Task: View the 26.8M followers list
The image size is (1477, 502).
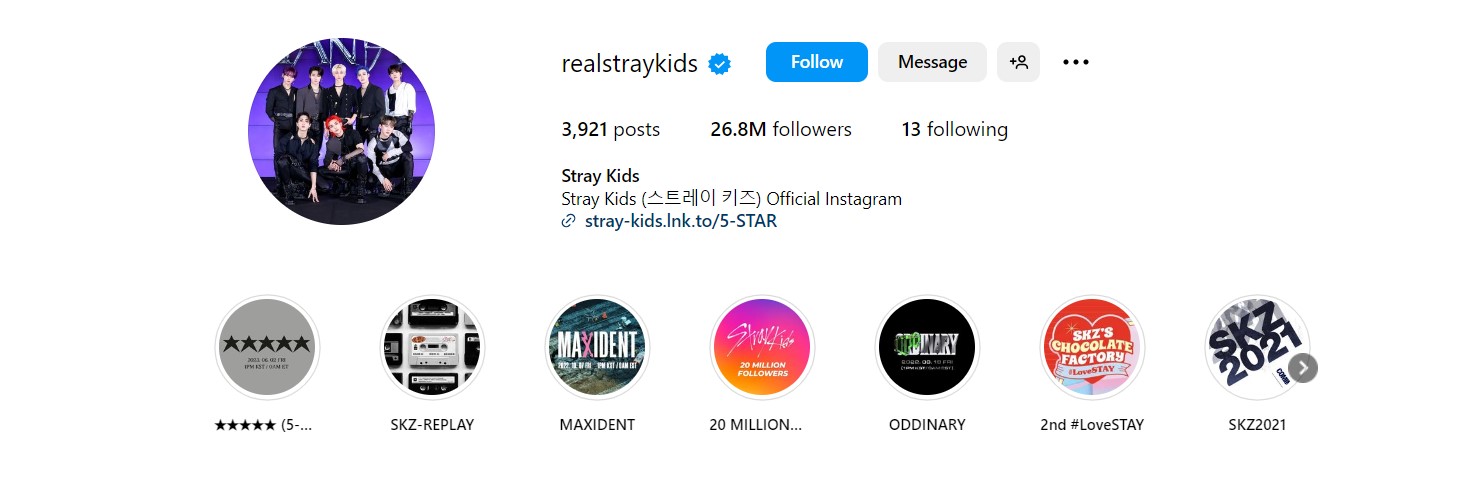Action: tap(781, 129)
